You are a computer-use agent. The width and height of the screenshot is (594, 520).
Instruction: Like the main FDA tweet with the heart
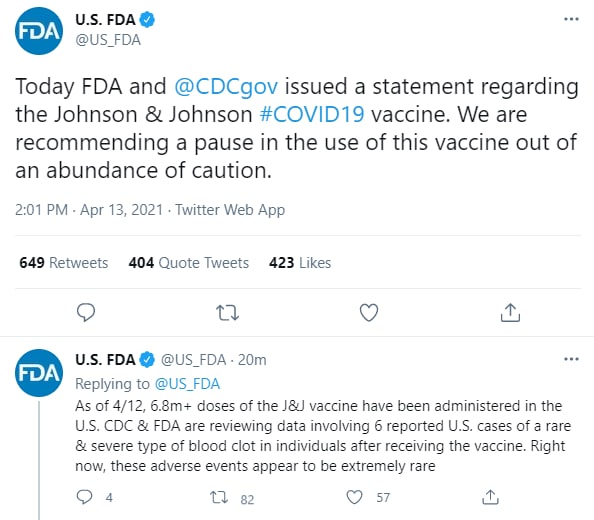(x=369, y=312)
